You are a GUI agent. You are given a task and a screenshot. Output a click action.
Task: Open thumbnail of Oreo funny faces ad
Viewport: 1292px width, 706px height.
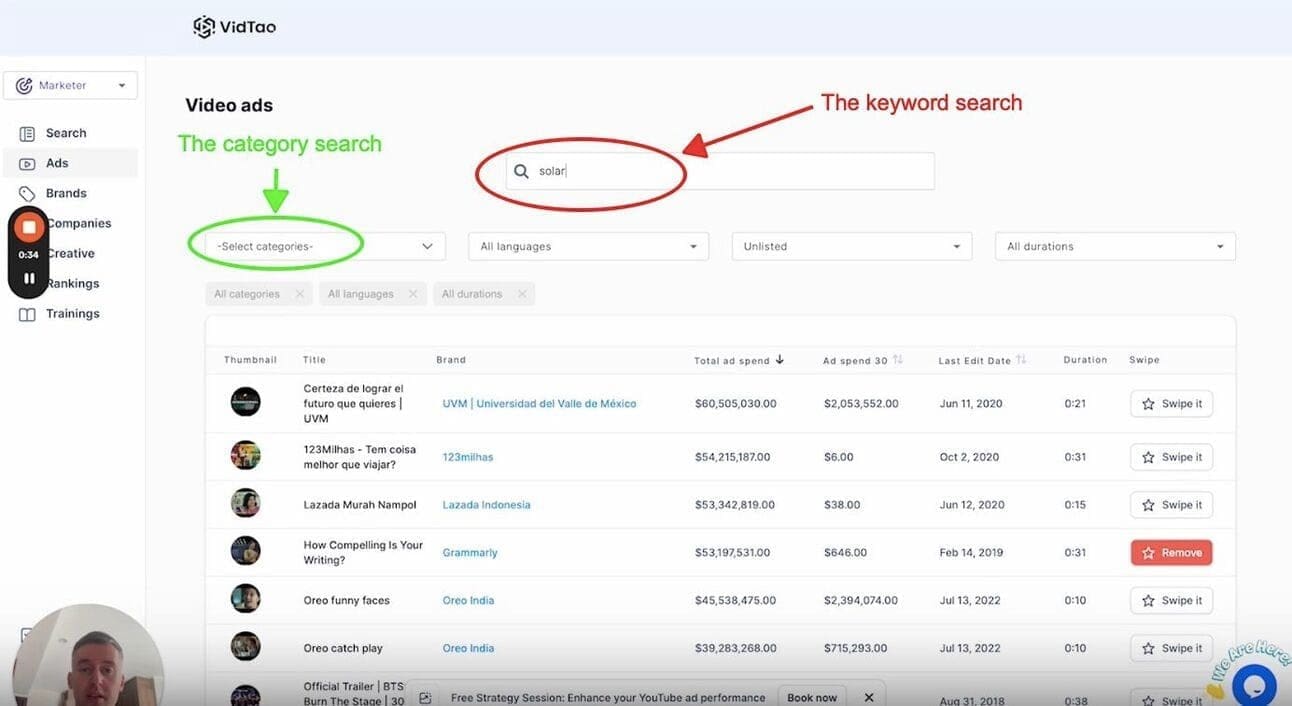click(245, 598)
